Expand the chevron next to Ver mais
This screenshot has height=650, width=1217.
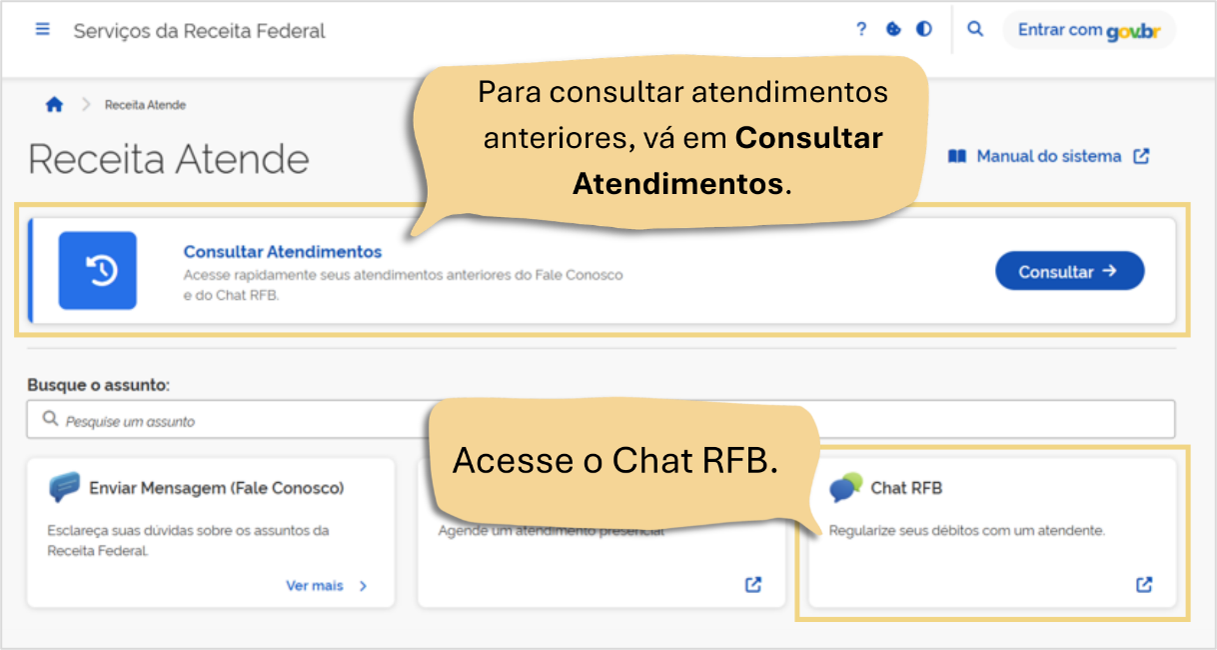[x=363, y=586]
